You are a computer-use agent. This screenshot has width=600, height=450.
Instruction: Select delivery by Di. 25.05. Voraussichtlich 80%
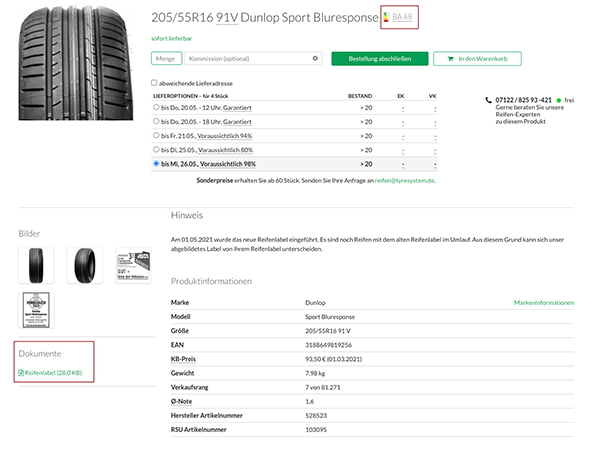click(155, 148)
